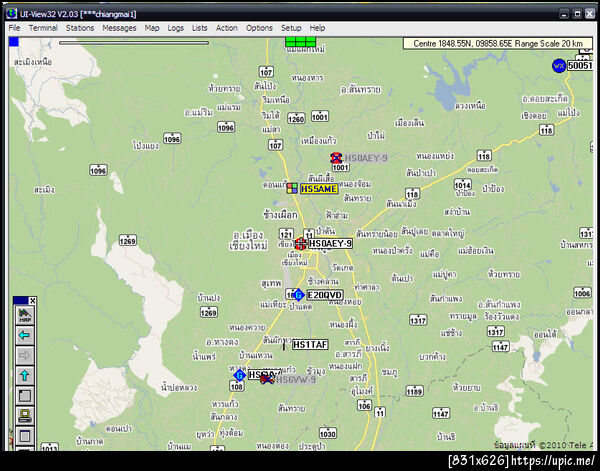Select the blue WX weather station icon
This screenshot has height=471, width=600.
(559, 66)
